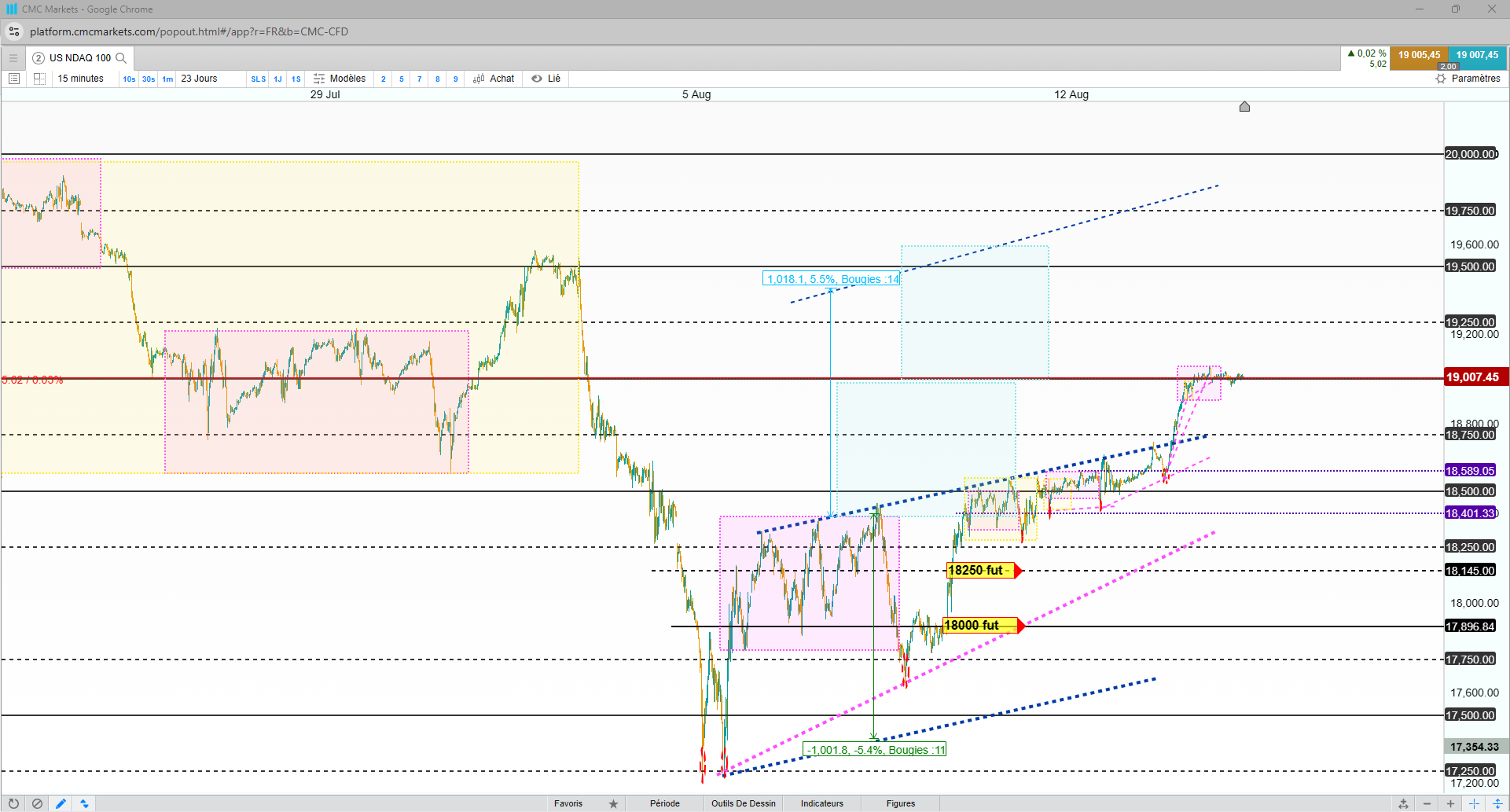
Task: Open the Favoris tab
Action: pos(568,803)
